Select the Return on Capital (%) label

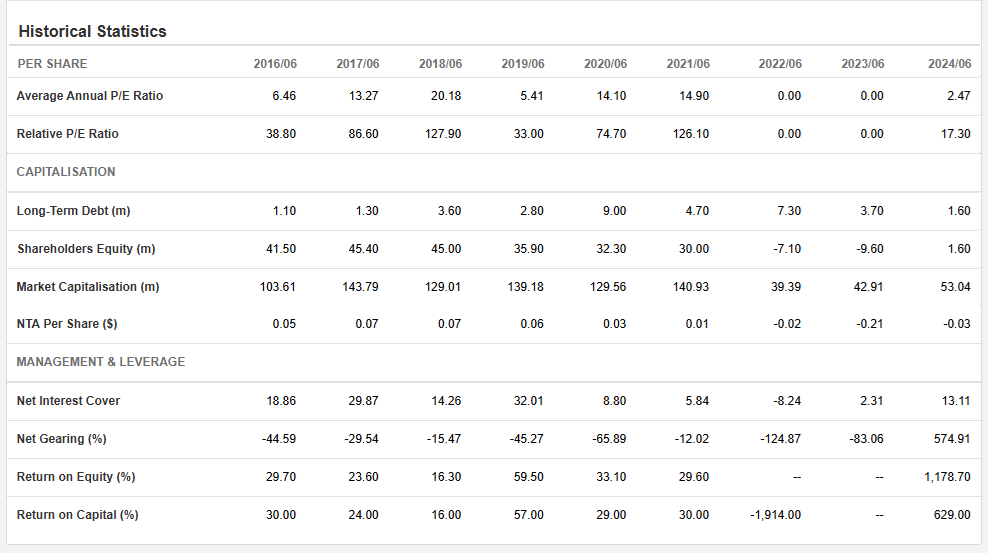pyautogui.click(x=78, y=515)
